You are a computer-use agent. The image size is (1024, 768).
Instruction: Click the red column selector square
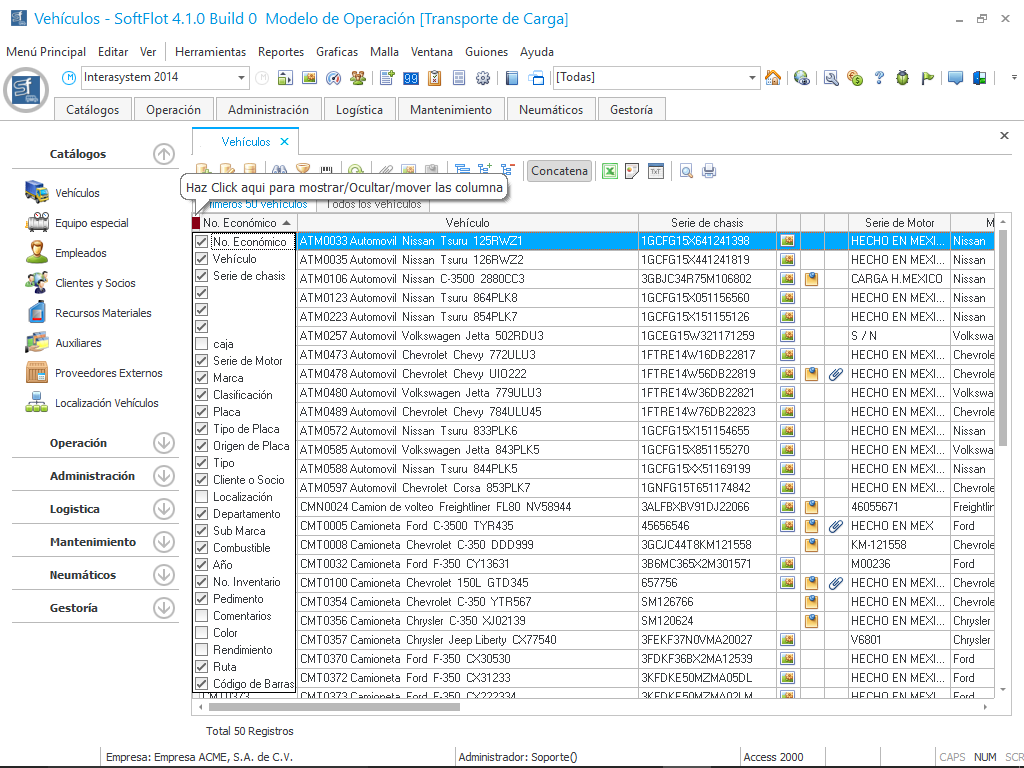pyautogui.click(x=196, y=223)
